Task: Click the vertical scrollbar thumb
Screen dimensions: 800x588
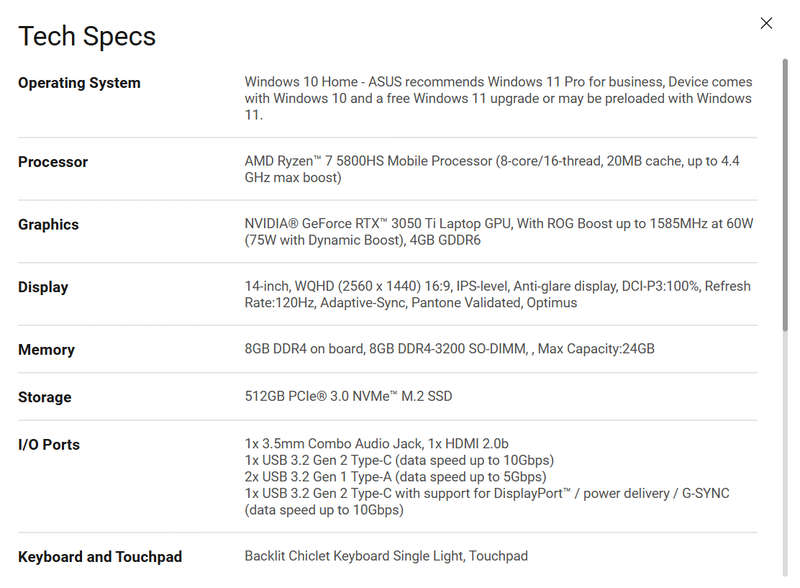Action: (x=785, y=195)
